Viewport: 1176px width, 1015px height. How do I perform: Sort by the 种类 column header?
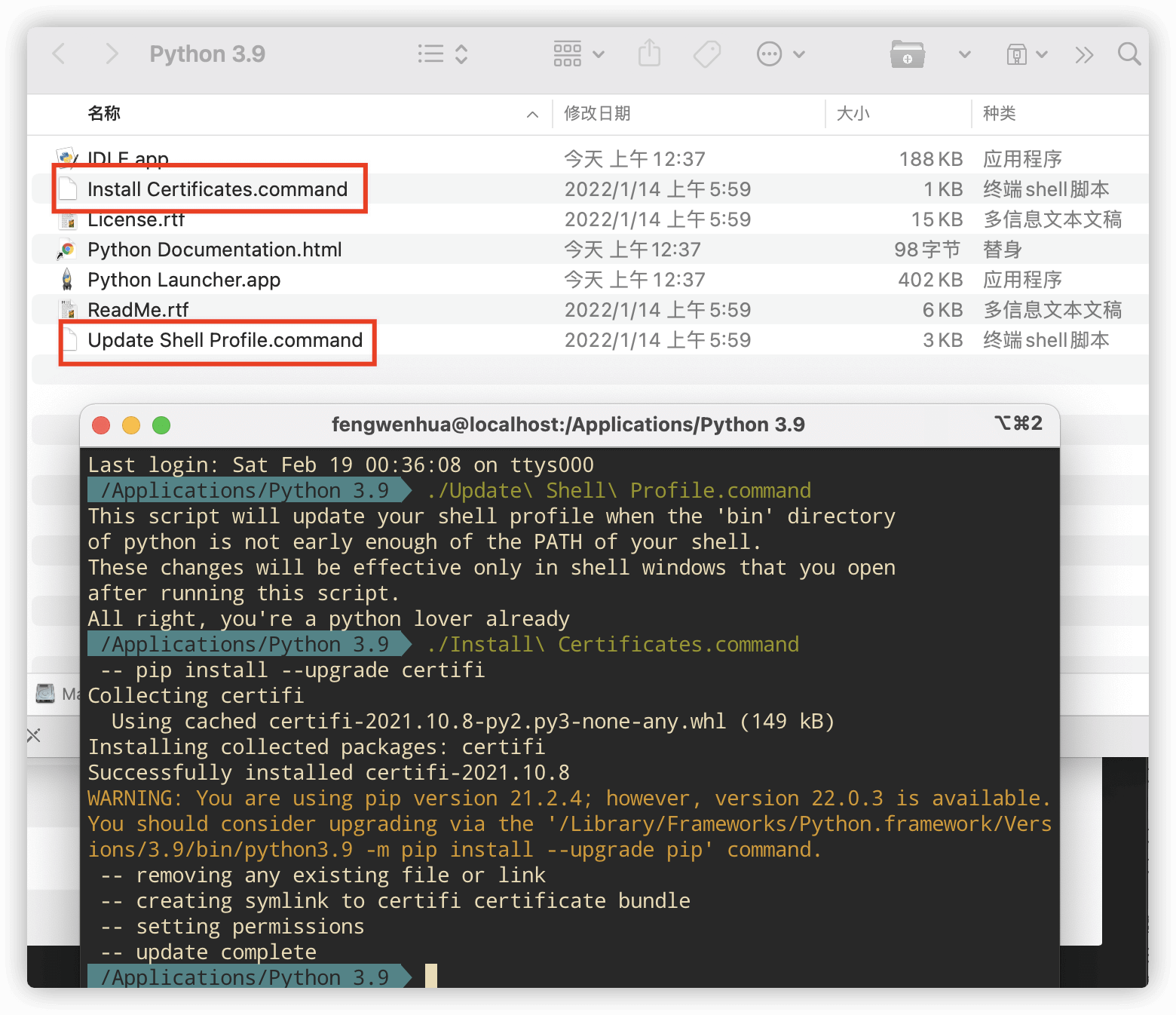pyautogui.click(x=999, y=113)
